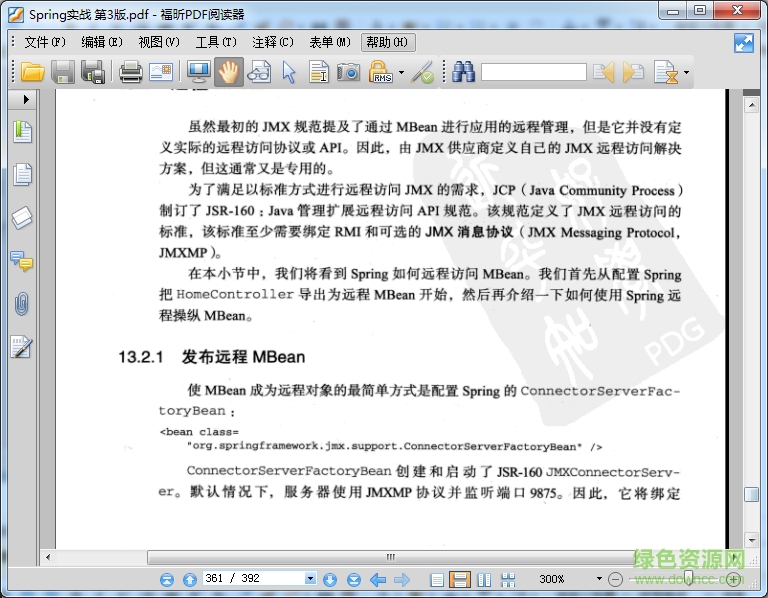Image resolution: width=768 pixels, height=598 pixels.
Task: Zoom out with the minus button
Action: 615,579
